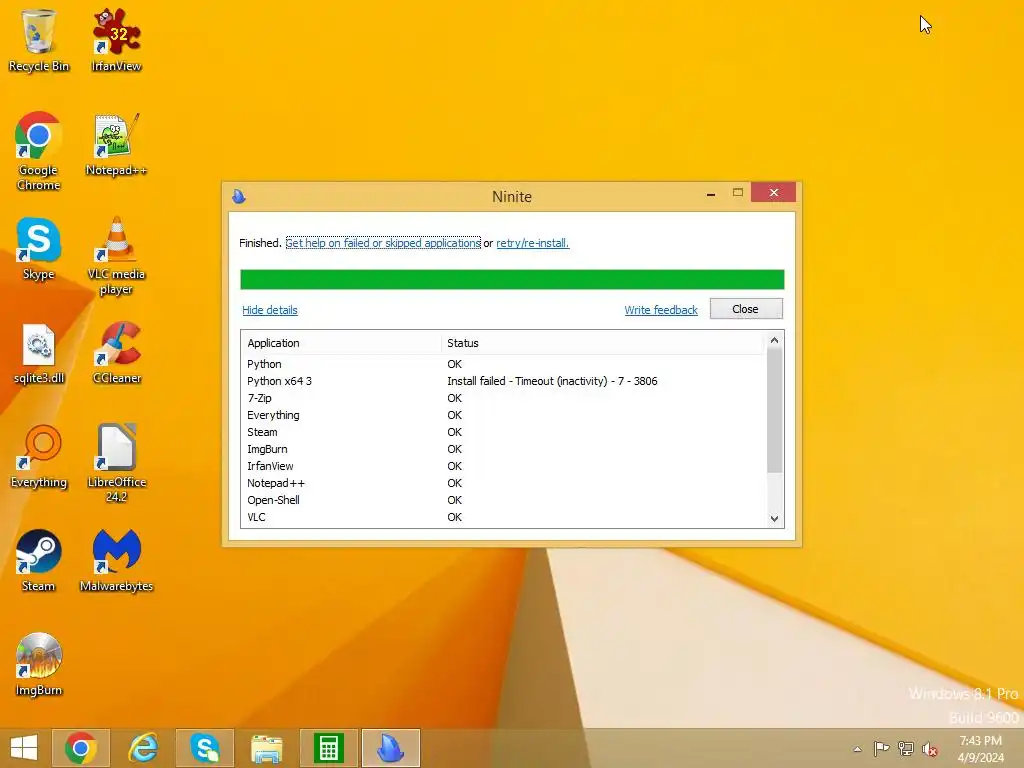The image size is (1024, 768).
Task: Open the Recycle Bin desktop icon
Action: coord(39,40)
